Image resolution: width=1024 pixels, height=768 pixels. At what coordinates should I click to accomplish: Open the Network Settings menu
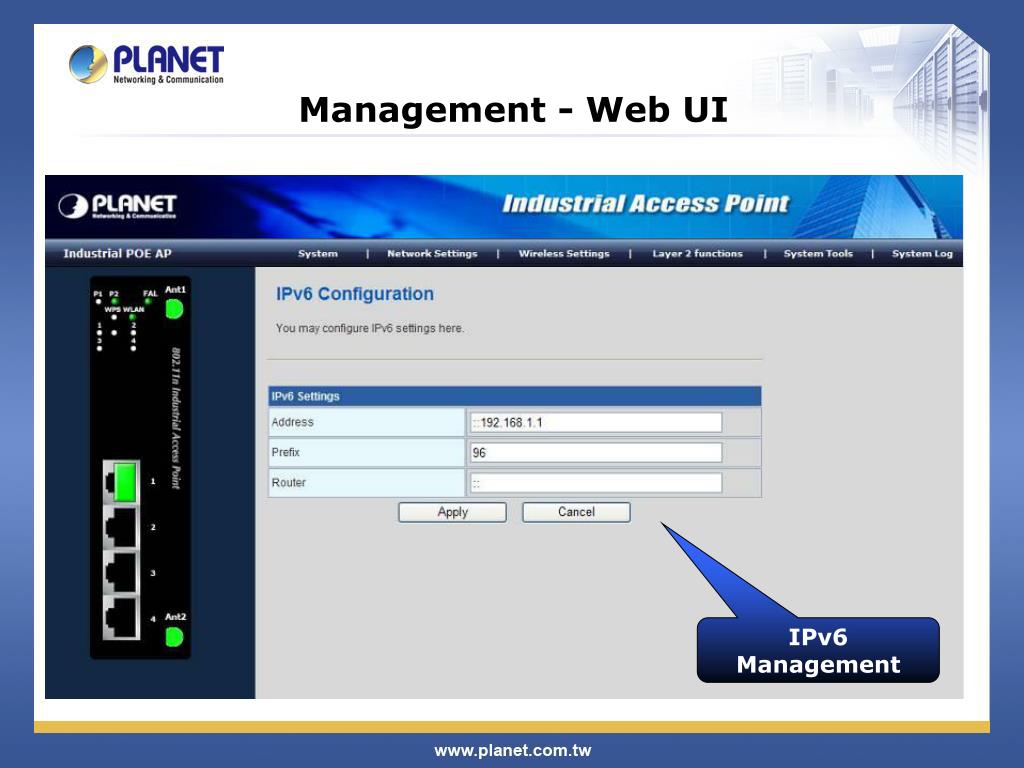point(432,253)
